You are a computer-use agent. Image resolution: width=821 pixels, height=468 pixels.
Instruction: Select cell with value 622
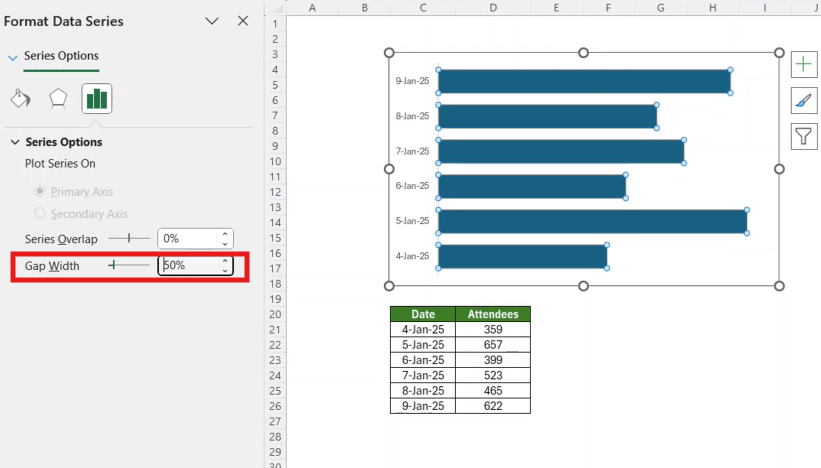tap(493, 406)
